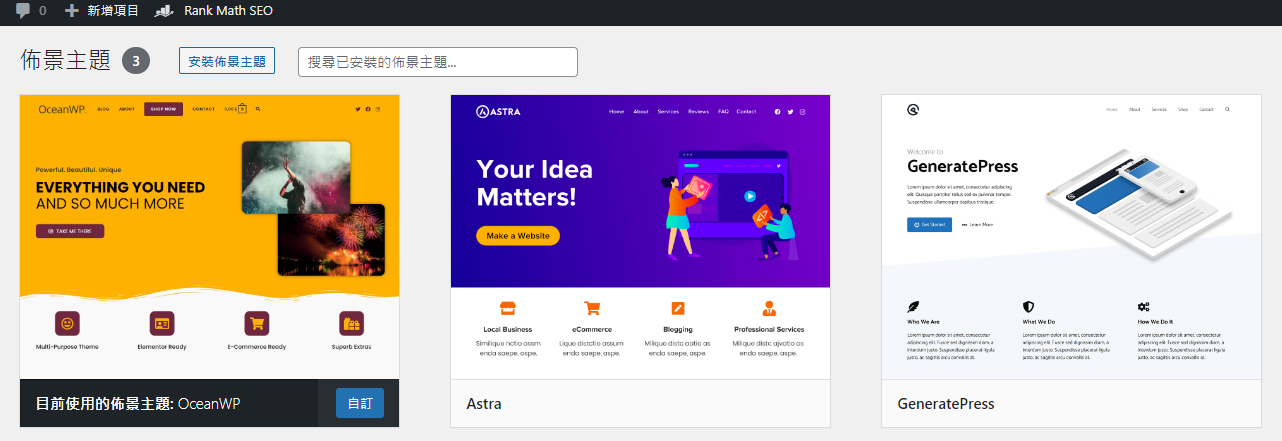Image resolution: width=1282 pixels, height=441 pixels.
Task: Open the GeneratePress theme screenshot
Action: coord(1071,237)
